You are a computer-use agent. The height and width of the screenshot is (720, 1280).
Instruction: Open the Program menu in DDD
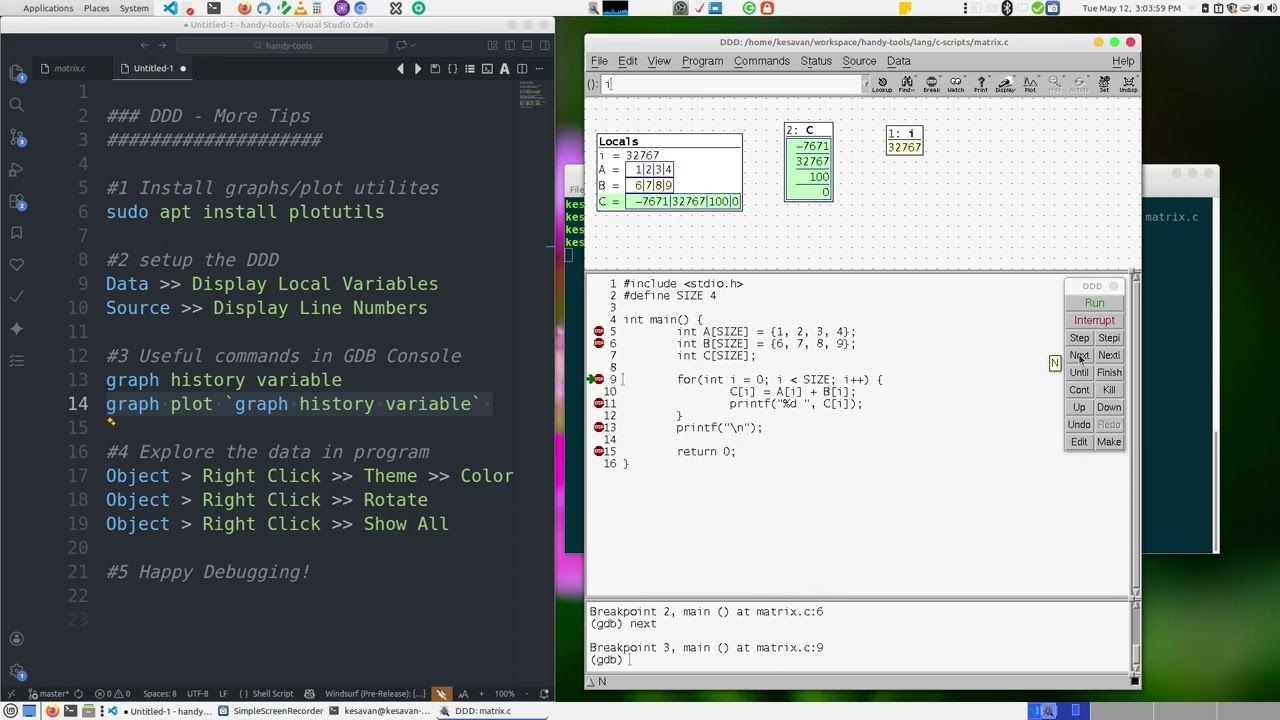(x=702, y=61)
